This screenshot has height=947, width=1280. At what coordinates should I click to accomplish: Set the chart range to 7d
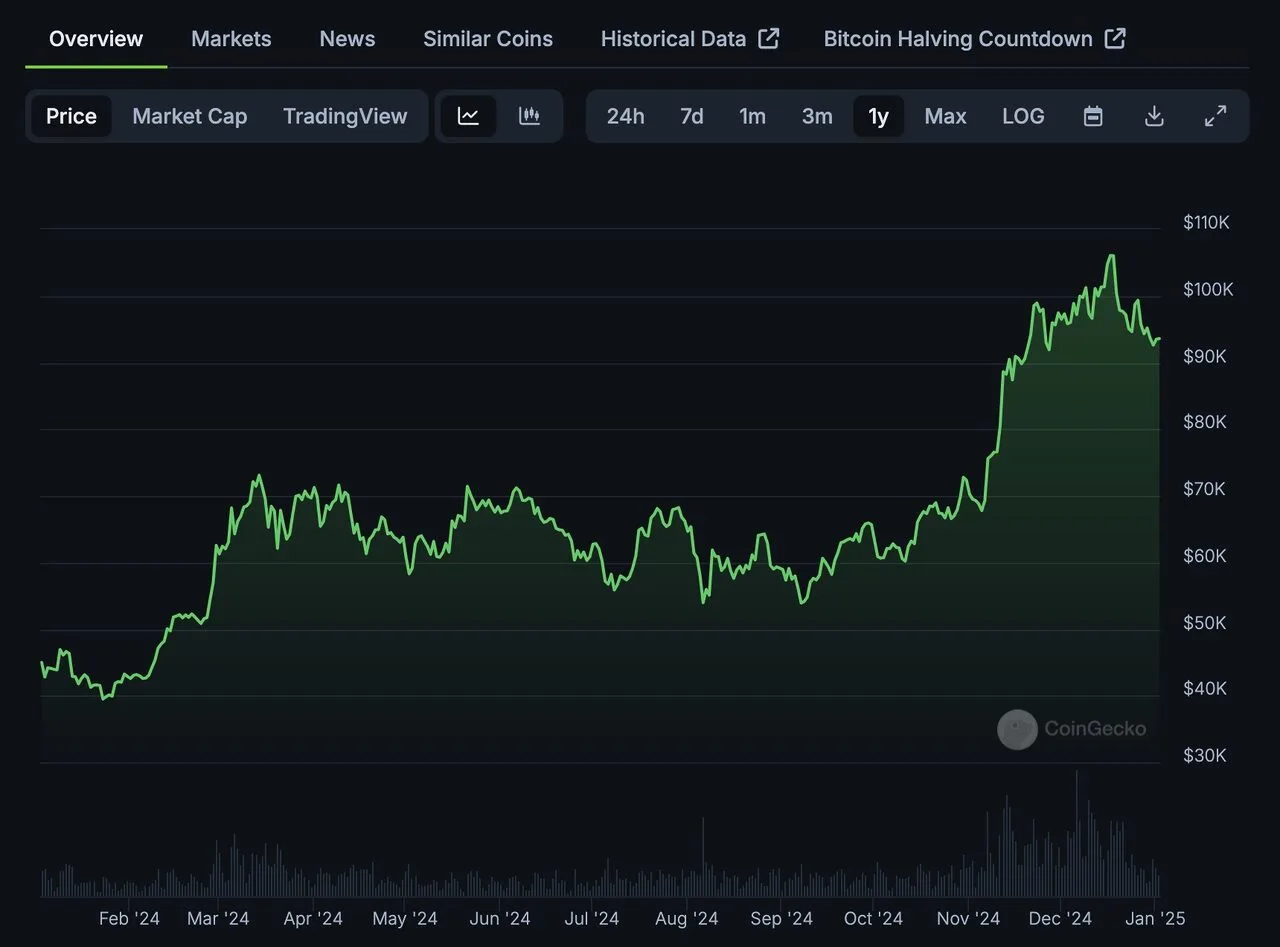(691, 116)
